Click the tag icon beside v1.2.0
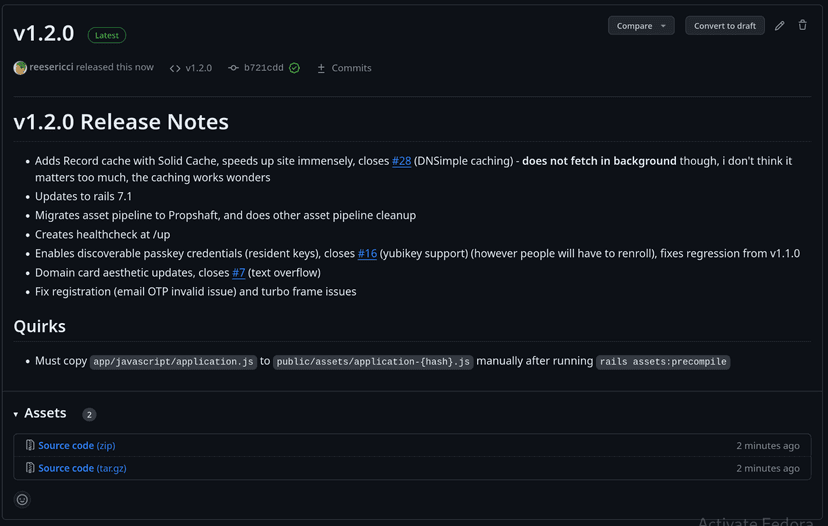Screen dimensions: 828x526 tap(175, 68)
